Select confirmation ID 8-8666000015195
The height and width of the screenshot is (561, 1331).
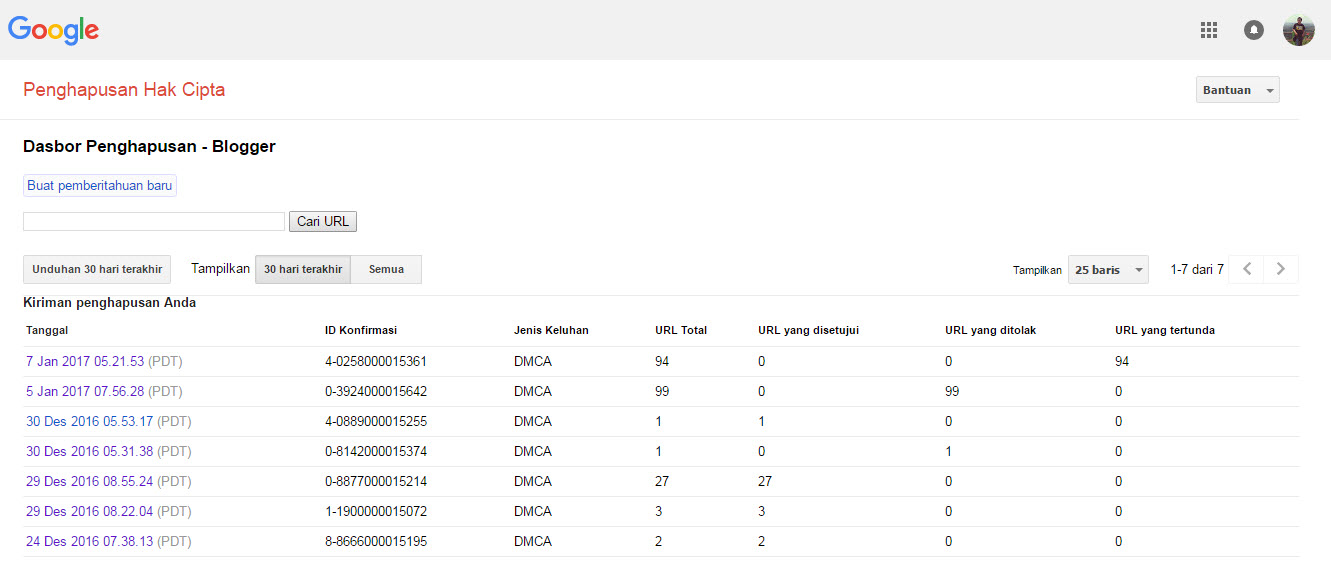point(376,541)
